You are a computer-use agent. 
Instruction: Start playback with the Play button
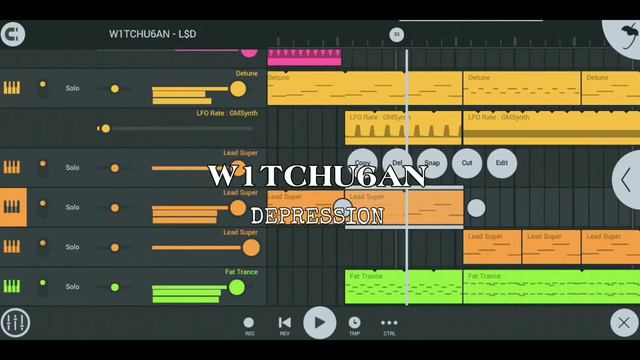(x=320, y=322)
